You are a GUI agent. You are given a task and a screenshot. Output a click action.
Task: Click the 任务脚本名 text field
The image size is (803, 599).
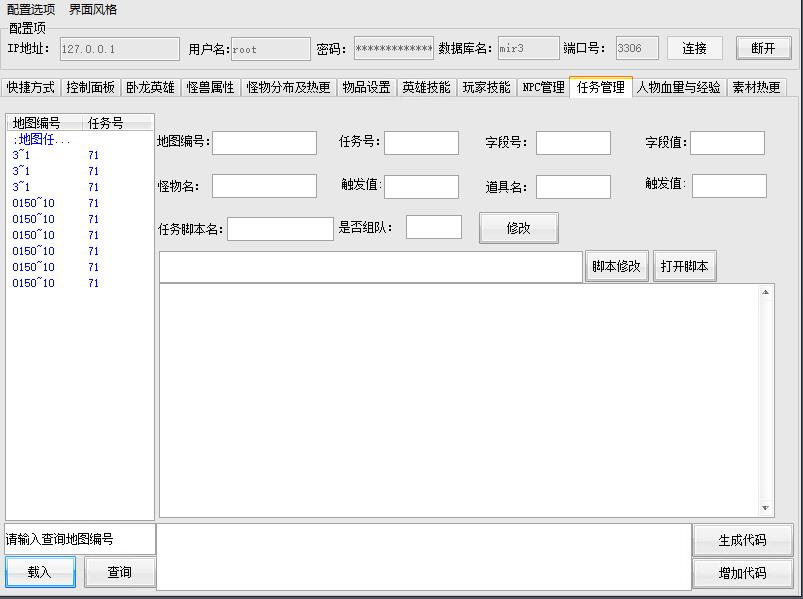(x=280, y=229)
